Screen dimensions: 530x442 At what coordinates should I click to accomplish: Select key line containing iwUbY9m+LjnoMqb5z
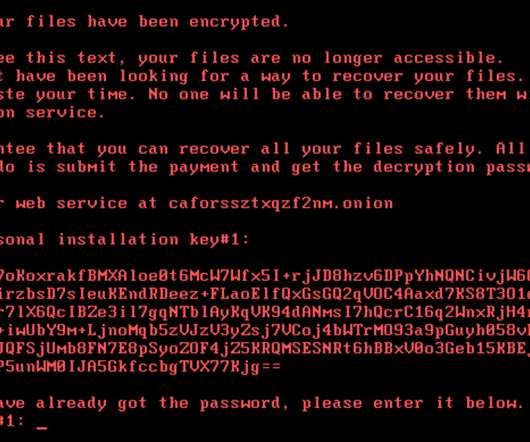pyautogui.click(x=265, y=331)
